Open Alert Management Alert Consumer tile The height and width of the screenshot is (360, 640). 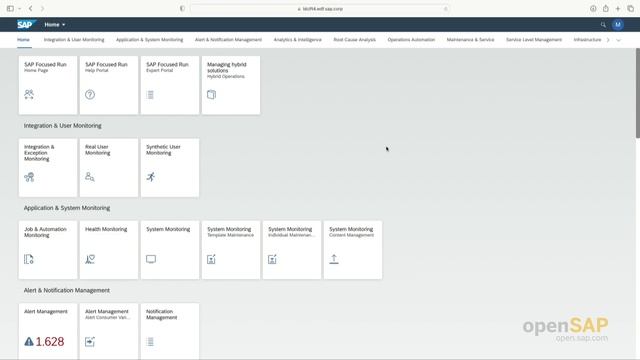(109, 331)
